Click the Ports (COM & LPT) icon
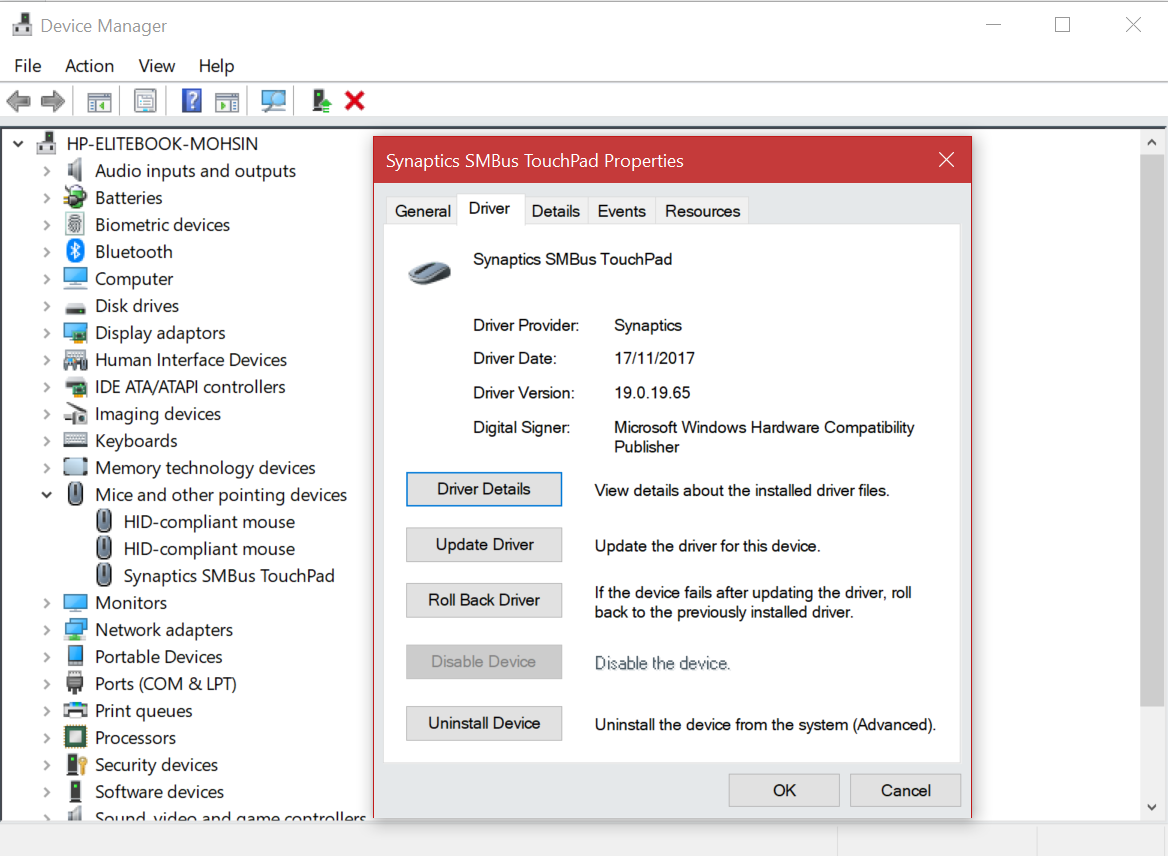Image resolution: width=1168 pixels, height=856 pixels. tap(74, 683)
